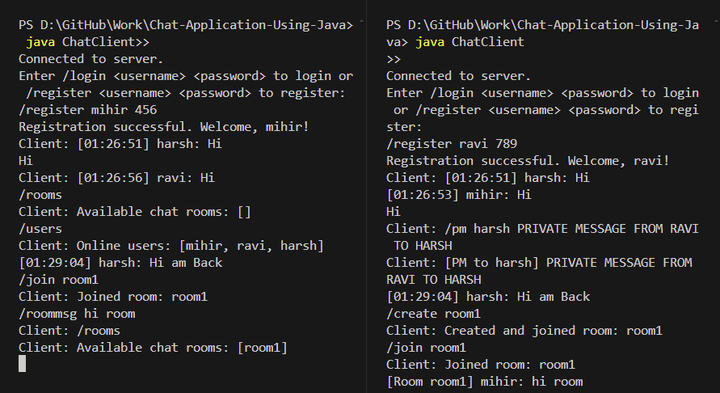
Task: Click the '/users' command in left terminal
Action: (40, 229)
